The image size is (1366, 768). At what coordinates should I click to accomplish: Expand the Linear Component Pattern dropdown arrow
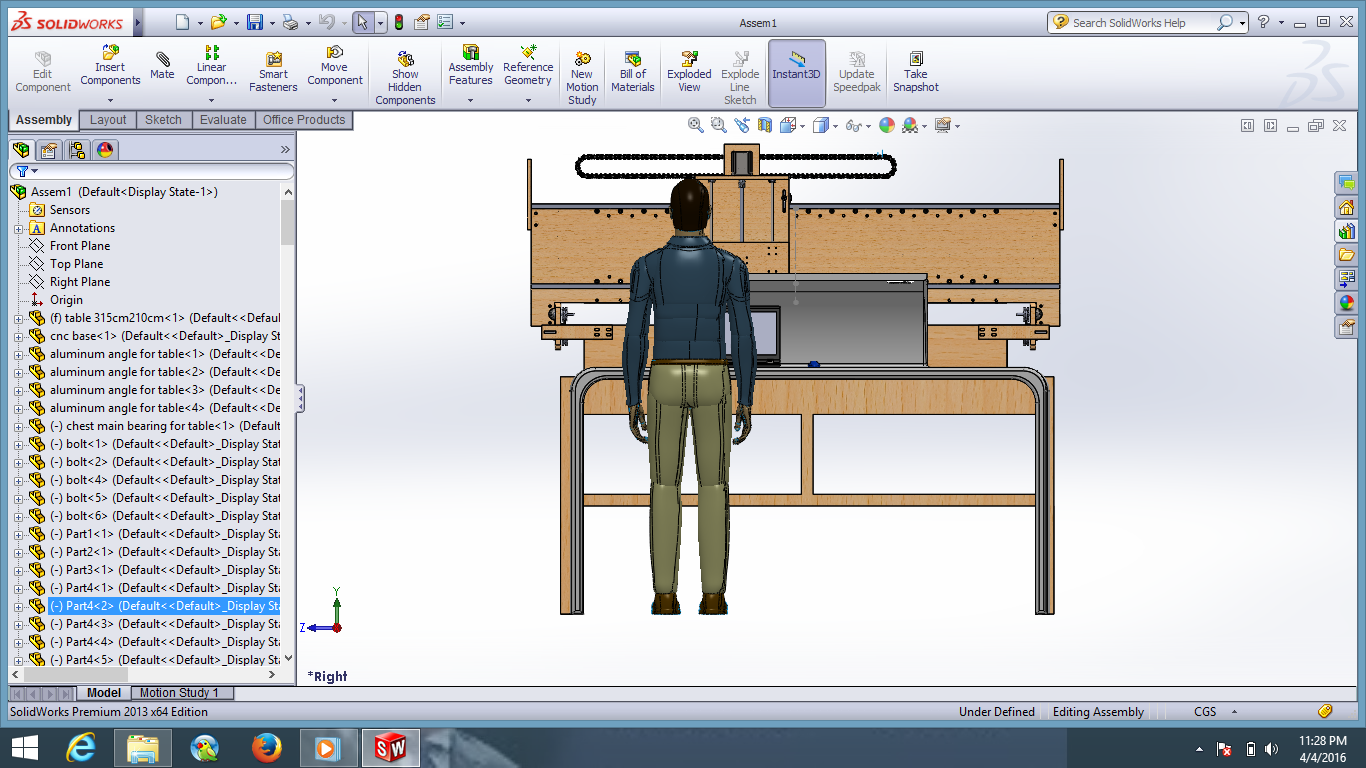click(211, 100)
